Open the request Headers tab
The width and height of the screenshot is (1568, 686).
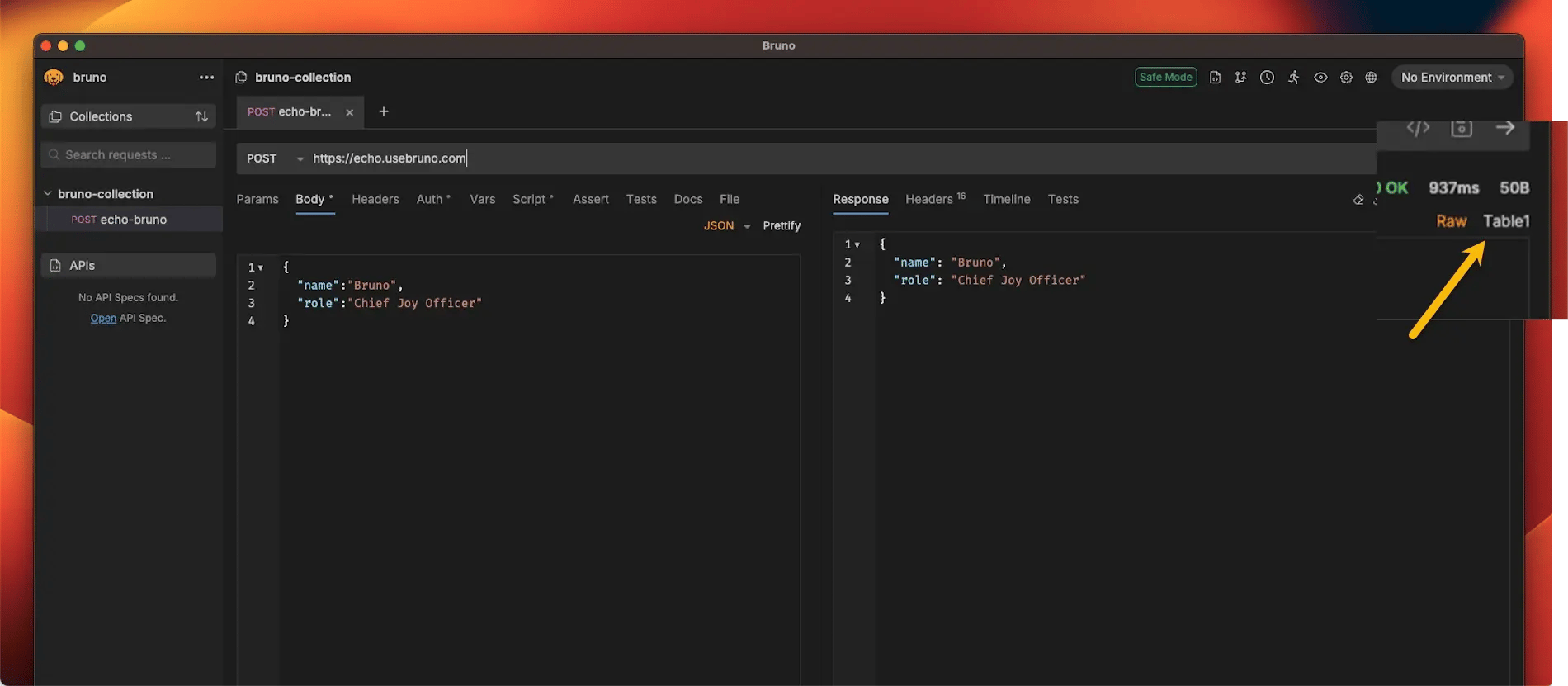tap(375, 199)
